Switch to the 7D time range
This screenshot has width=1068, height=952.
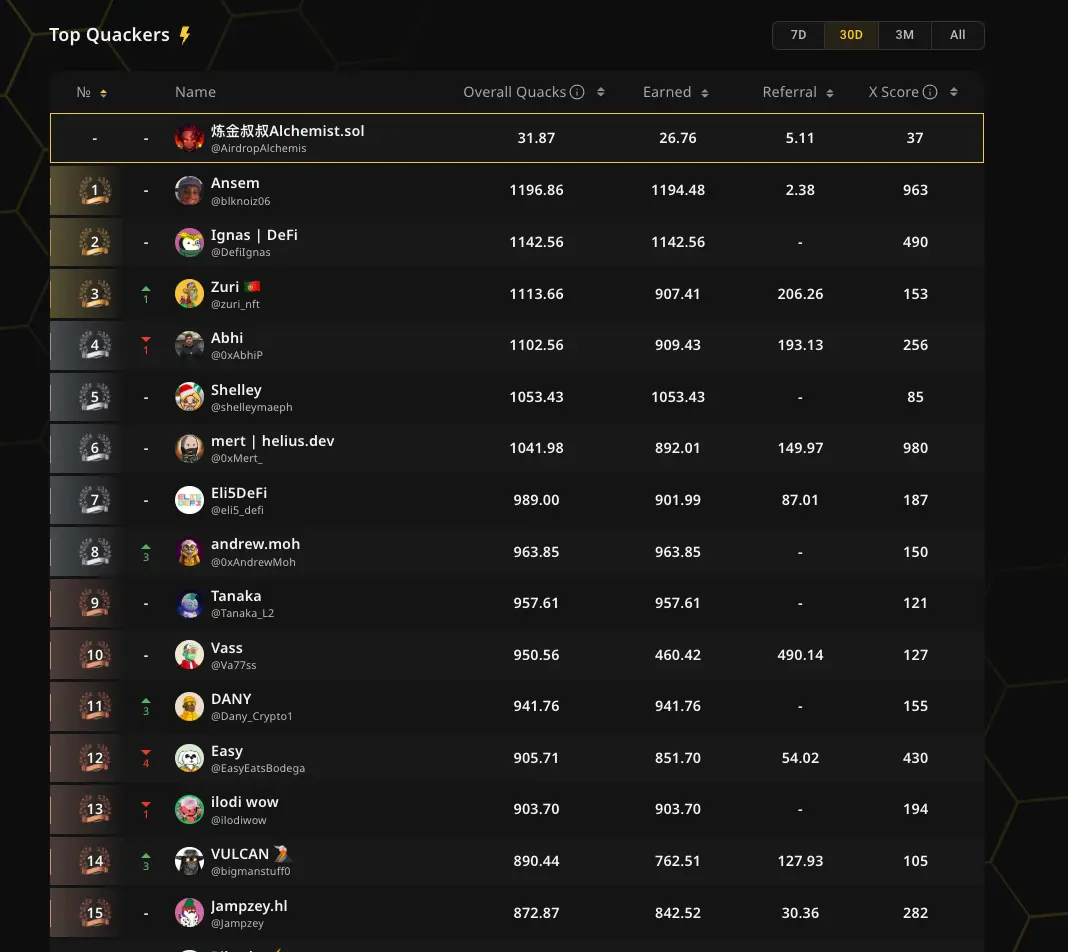798,35
